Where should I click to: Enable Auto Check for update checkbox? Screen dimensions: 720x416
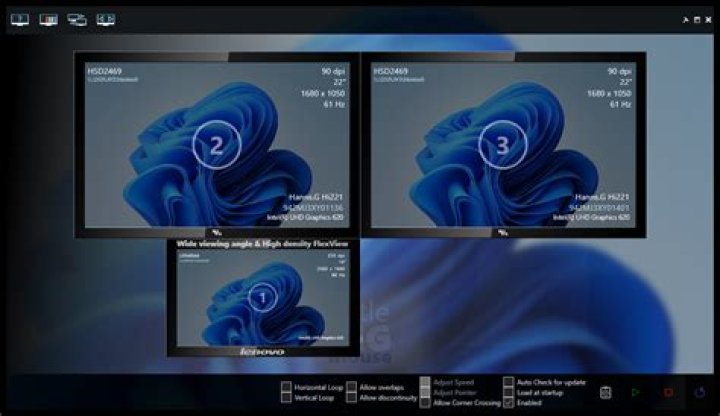pyautogui.click(x=508, y=382)
